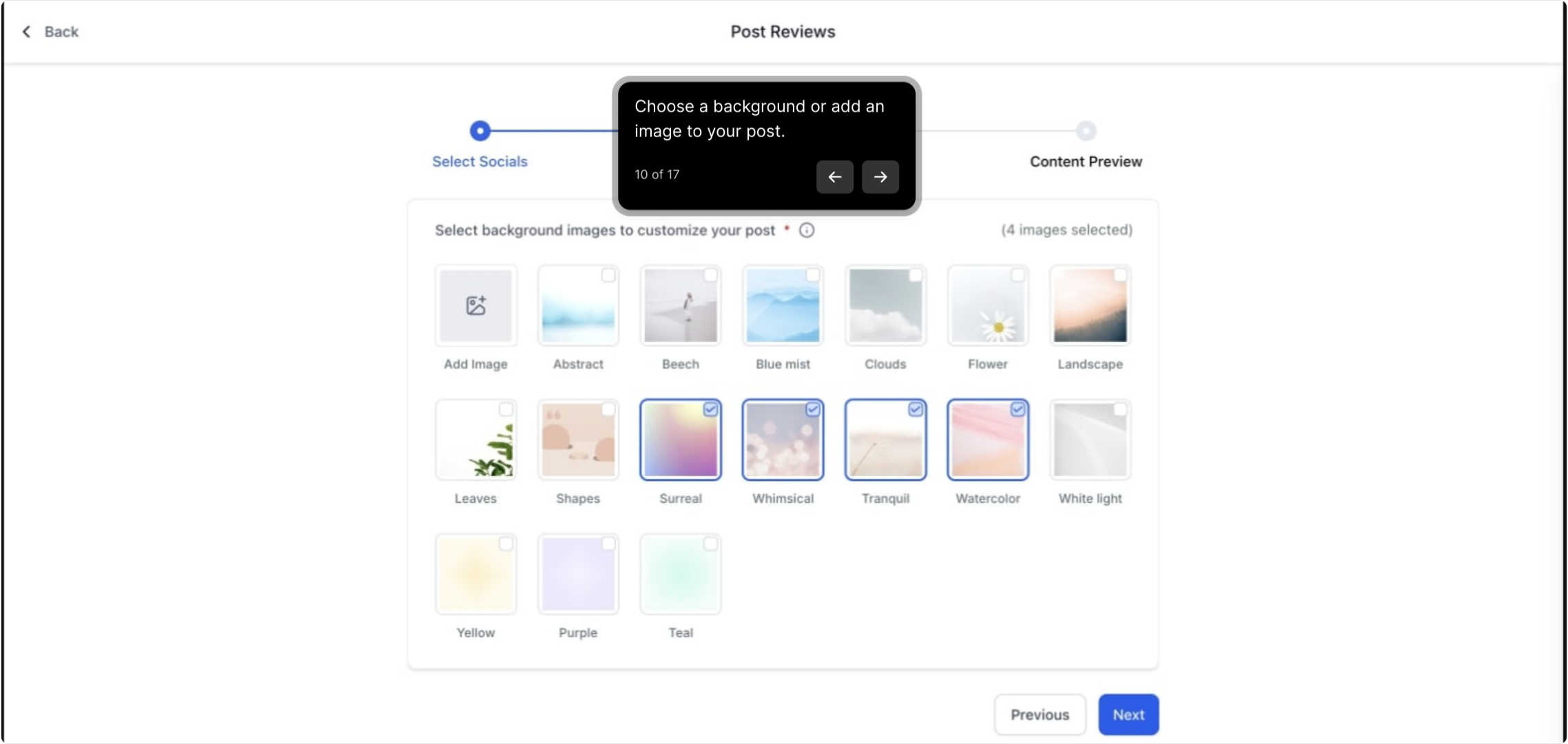1568x744 pixels.
Task: Select the Flower daisy thumbnail
Action: tap(988, 305)
